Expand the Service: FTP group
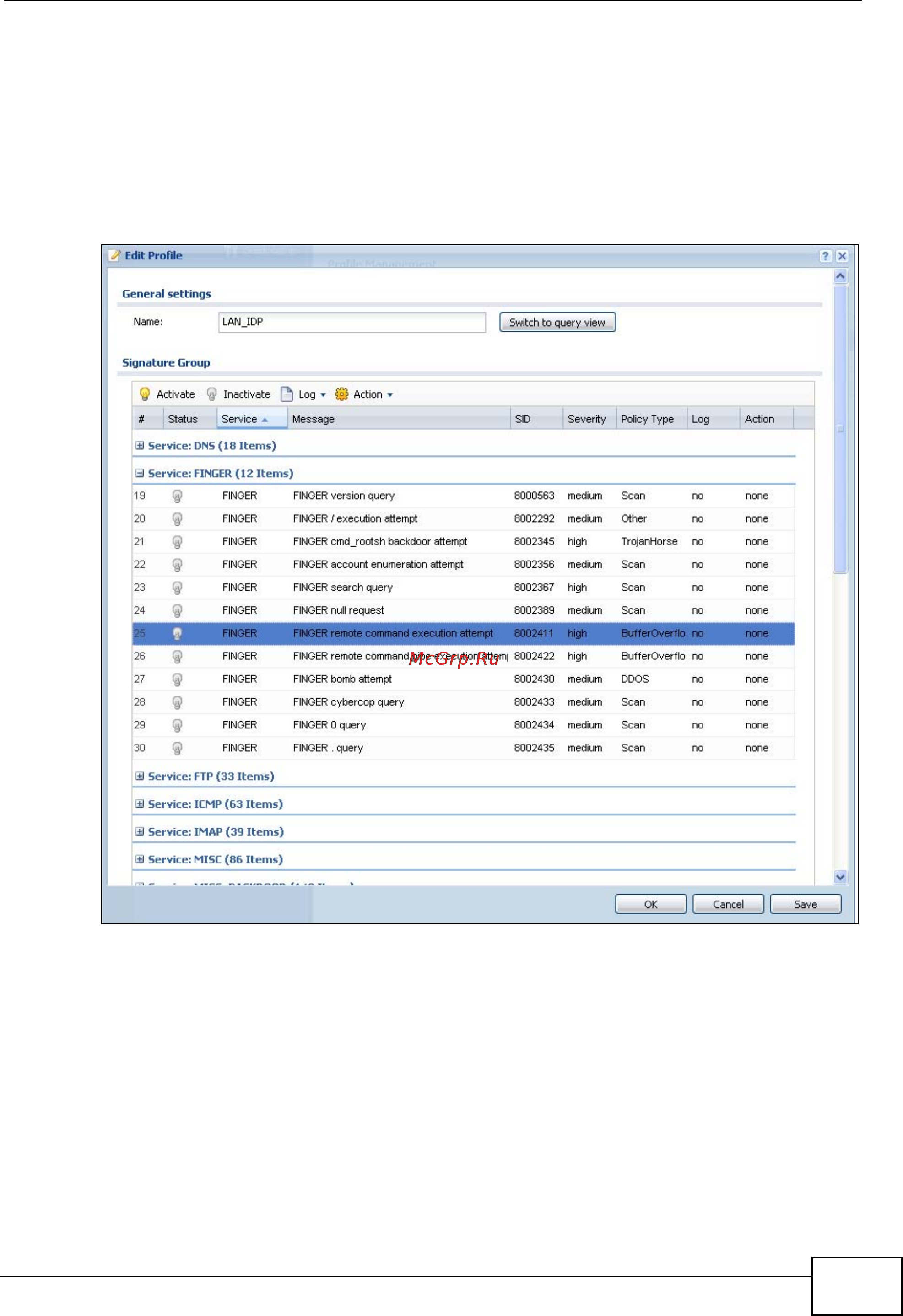903x1316 pixels. tap(139, 776)
